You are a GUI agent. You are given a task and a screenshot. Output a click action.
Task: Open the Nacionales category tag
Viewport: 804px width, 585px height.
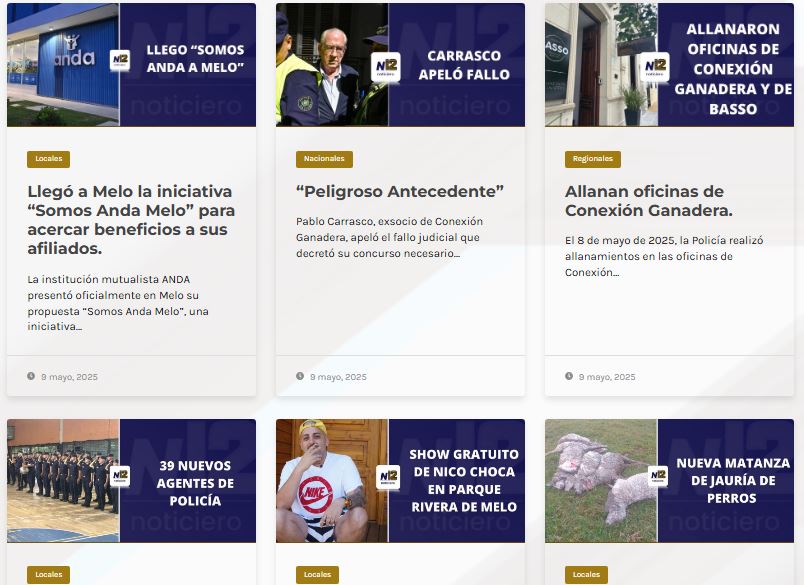[324, 159]
